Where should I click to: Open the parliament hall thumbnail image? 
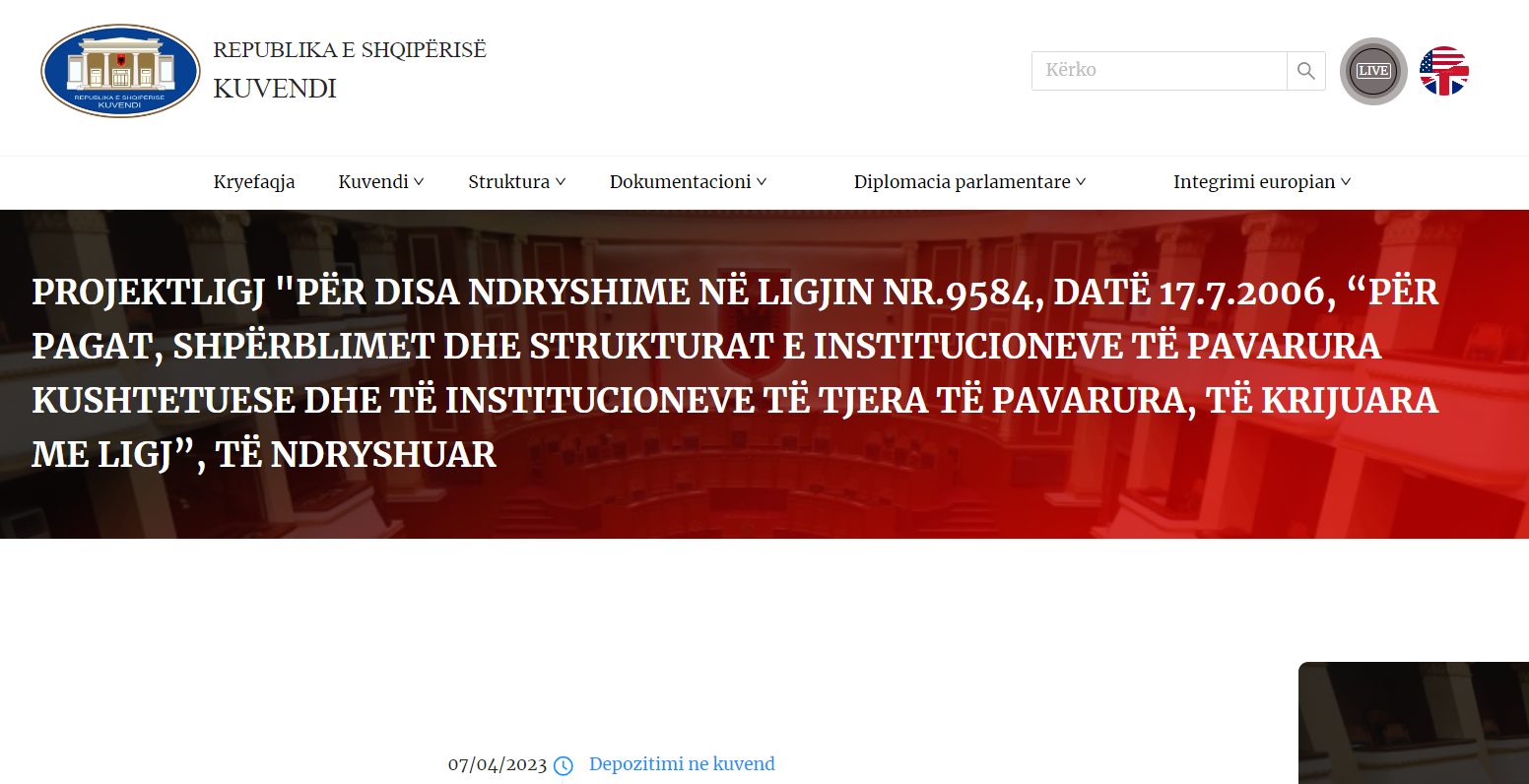point(1414,723)
